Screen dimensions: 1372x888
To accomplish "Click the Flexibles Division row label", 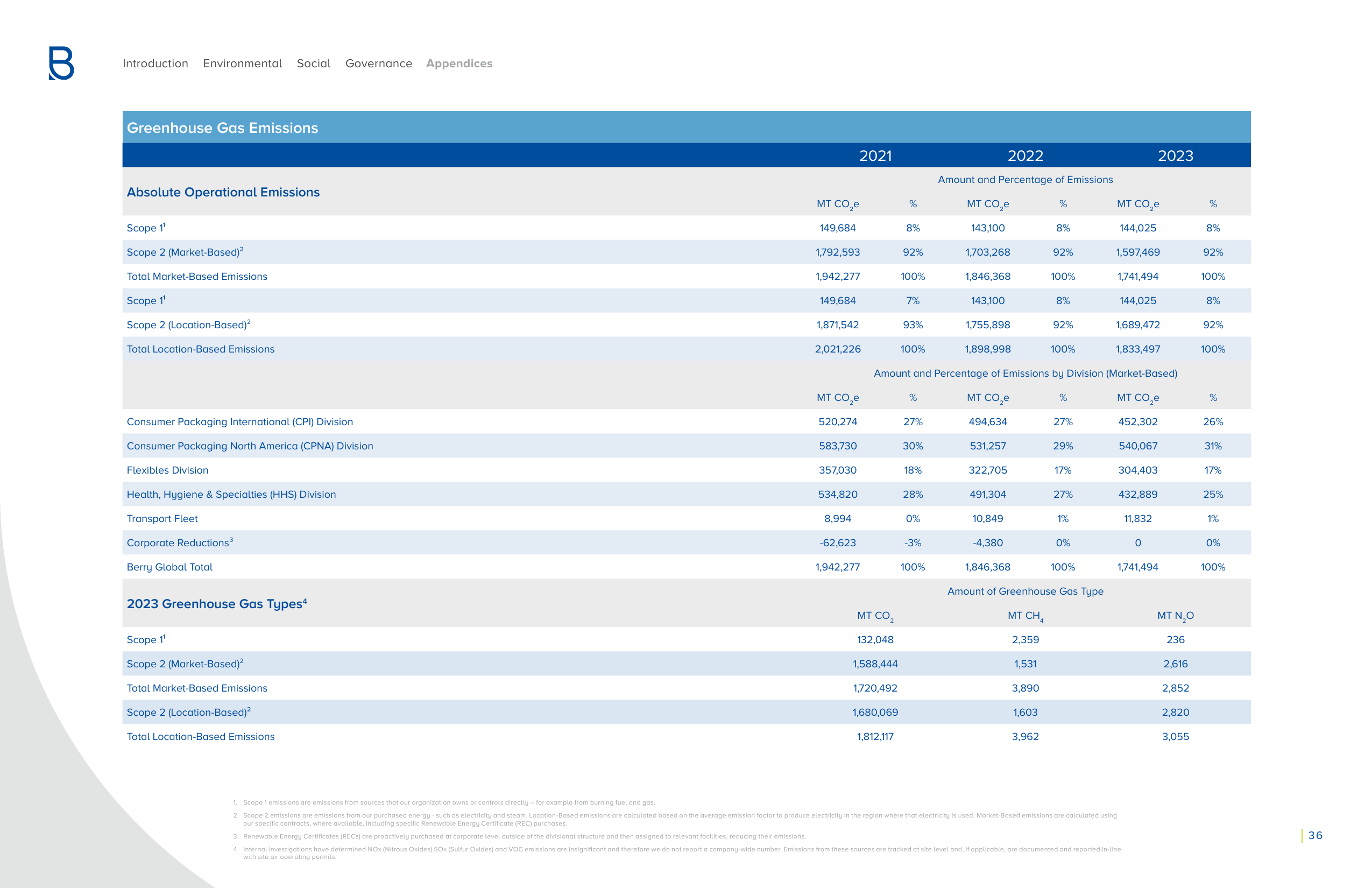I will pos(167,470).
